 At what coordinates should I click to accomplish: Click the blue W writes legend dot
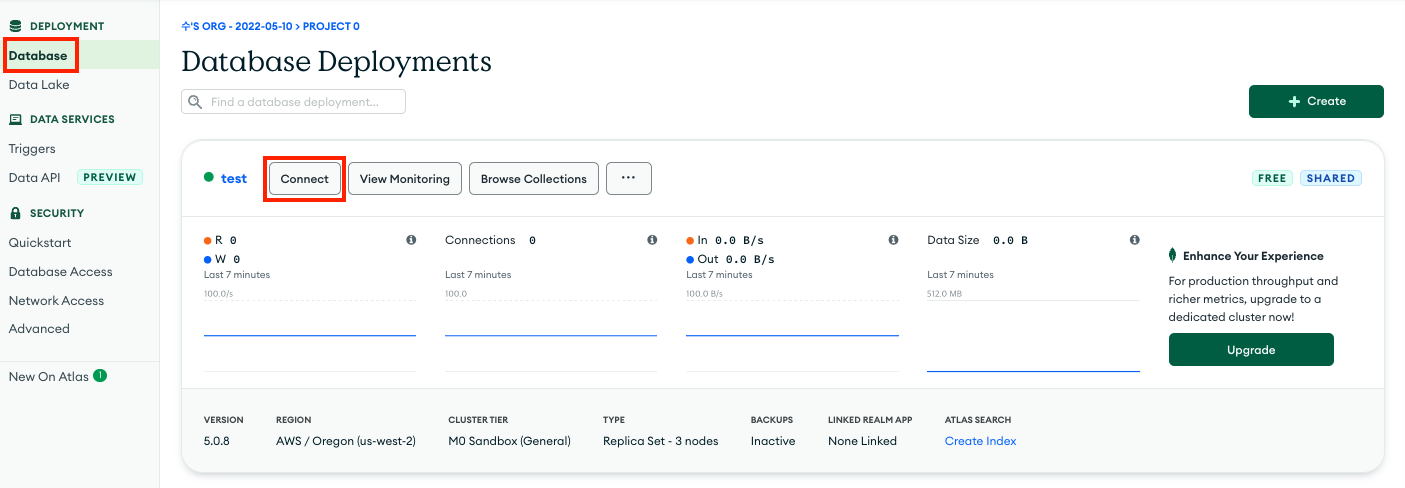pos(208,259)
